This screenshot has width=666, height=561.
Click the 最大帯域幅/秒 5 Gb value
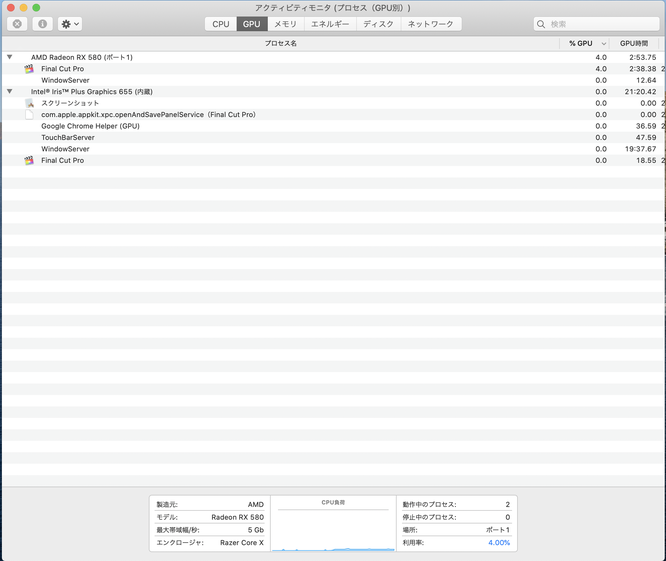coord(256,530)
